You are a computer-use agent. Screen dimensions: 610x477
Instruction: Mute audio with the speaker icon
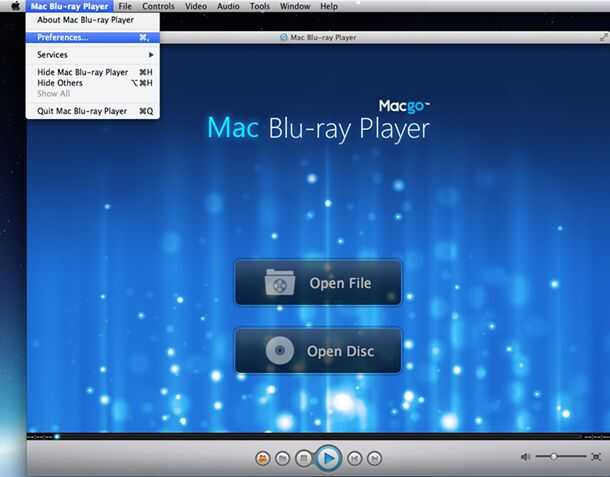[525, 457]
